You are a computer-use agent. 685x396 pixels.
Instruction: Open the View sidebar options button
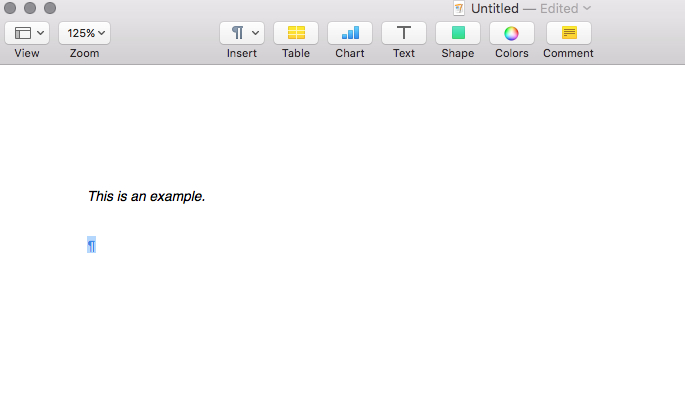point(27,33)
